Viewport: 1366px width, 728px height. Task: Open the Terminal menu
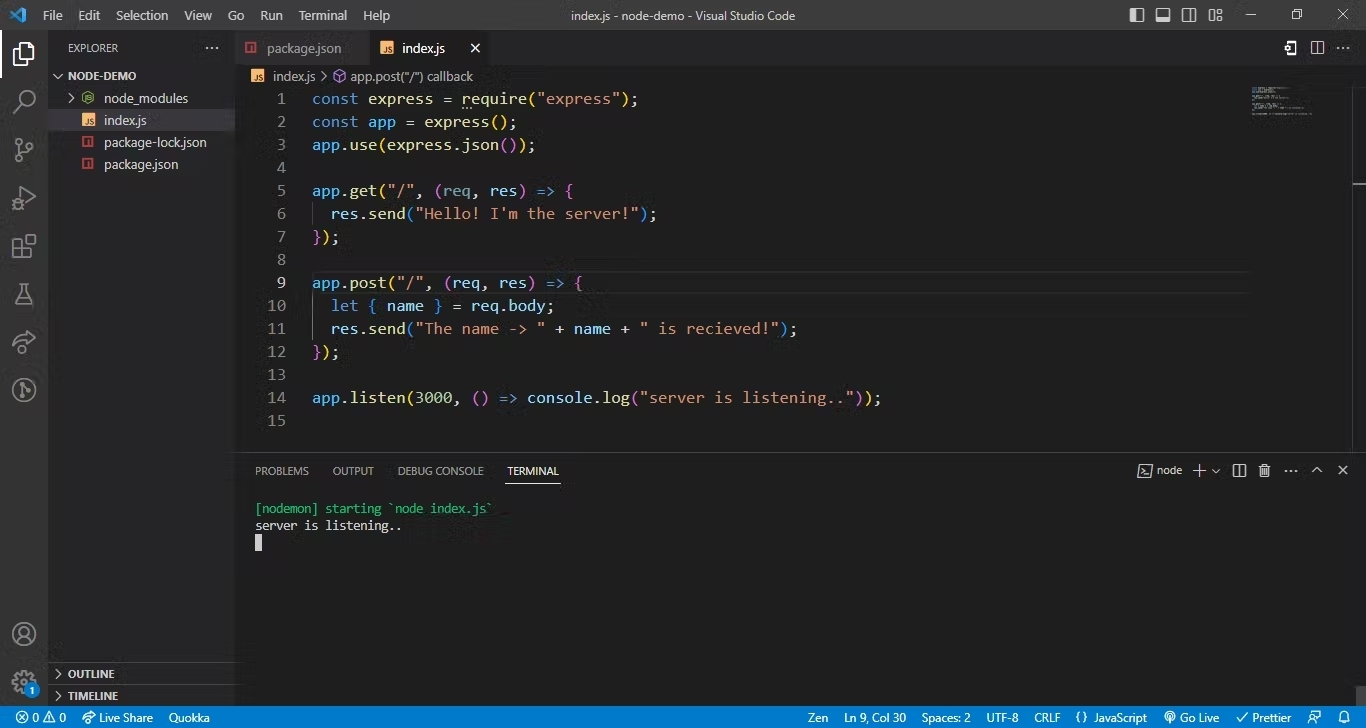click(322, 15)
